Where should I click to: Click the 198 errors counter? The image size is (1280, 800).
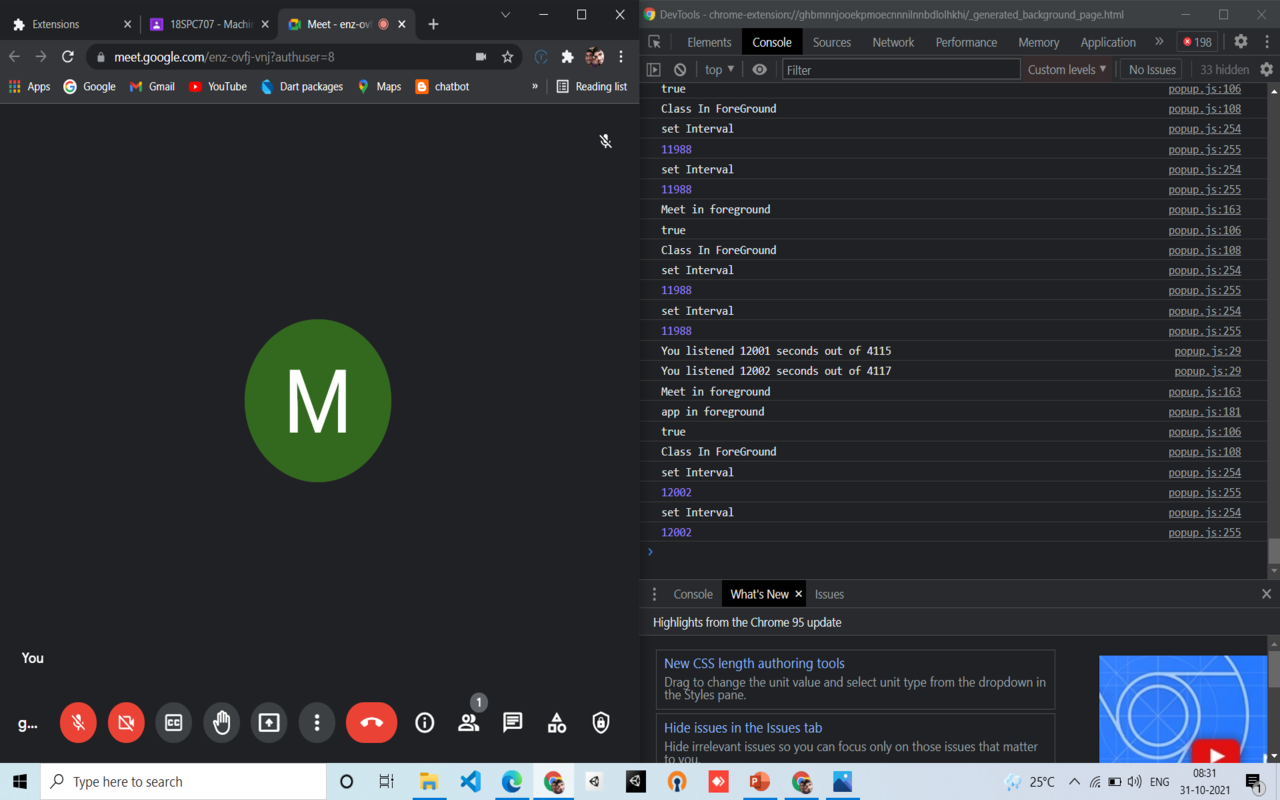(1197, 42)
